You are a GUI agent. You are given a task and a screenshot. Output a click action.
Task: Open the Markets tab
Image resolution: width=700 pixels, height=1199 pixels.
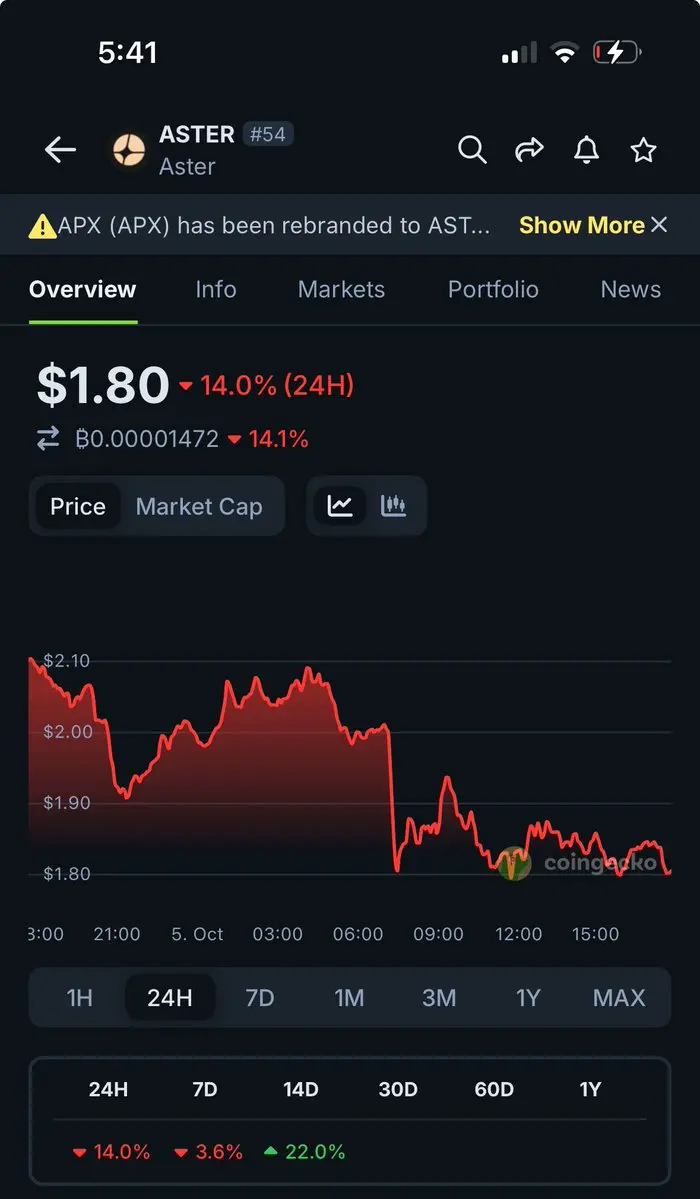click(x=341, y=290)
